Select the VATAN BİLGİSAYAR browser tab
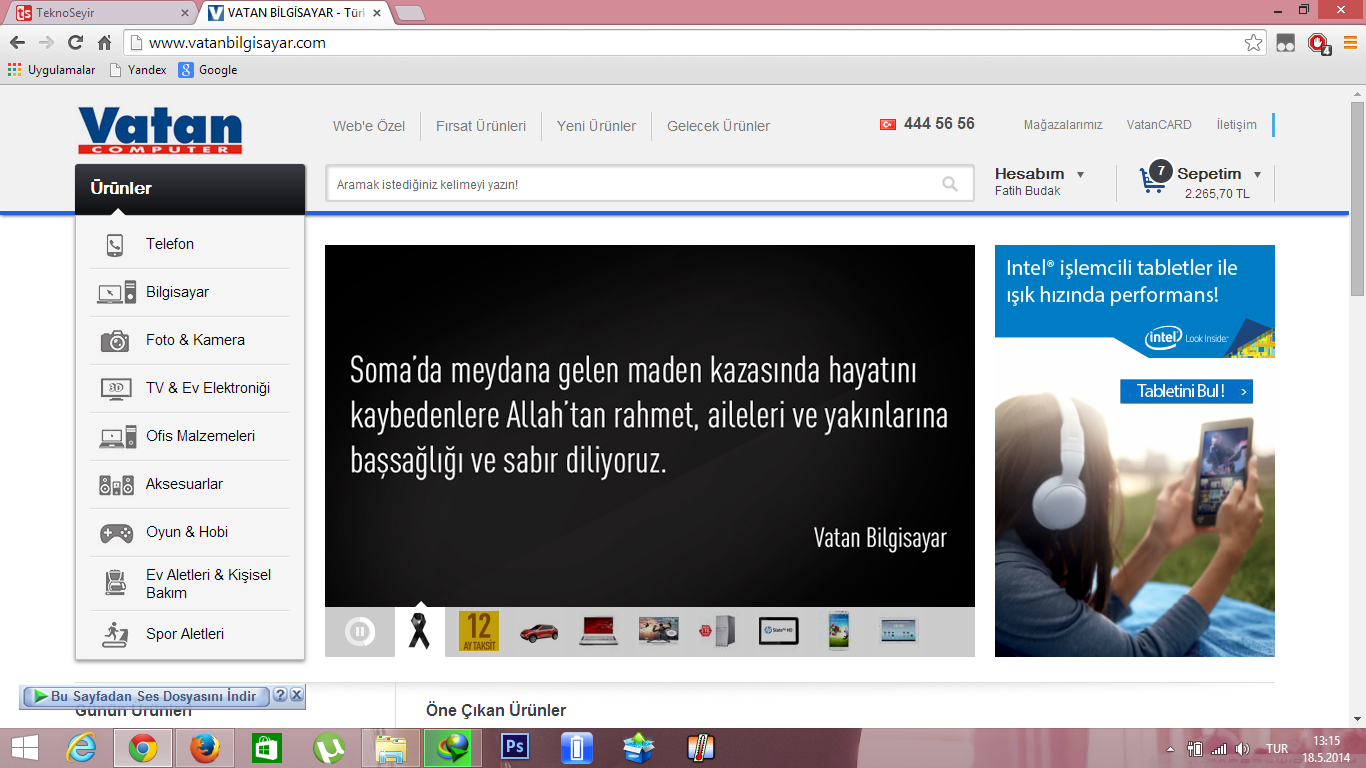 293,13
